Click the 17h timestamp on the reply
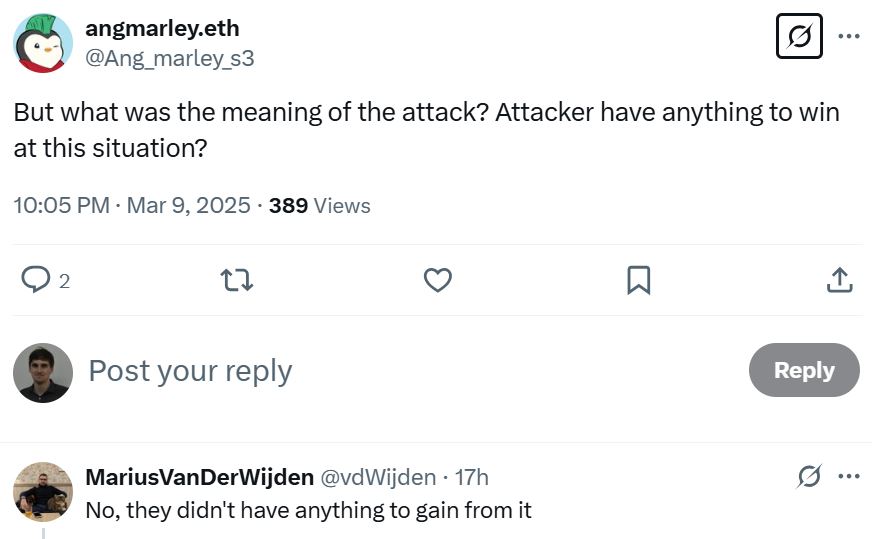Viewport: 872px width, 539px height. [472, 478]
